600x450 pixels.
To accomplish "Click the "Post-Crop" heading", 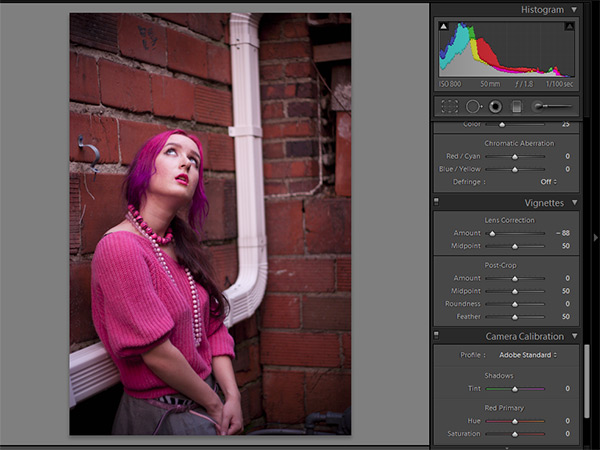I will tap(501, 265).
